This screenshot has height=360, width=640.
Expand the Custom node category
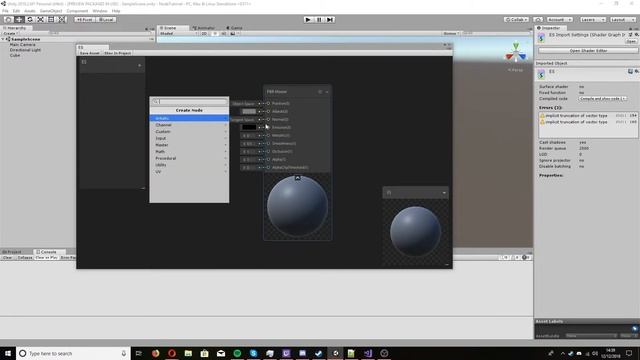click(x=189, y=131)
